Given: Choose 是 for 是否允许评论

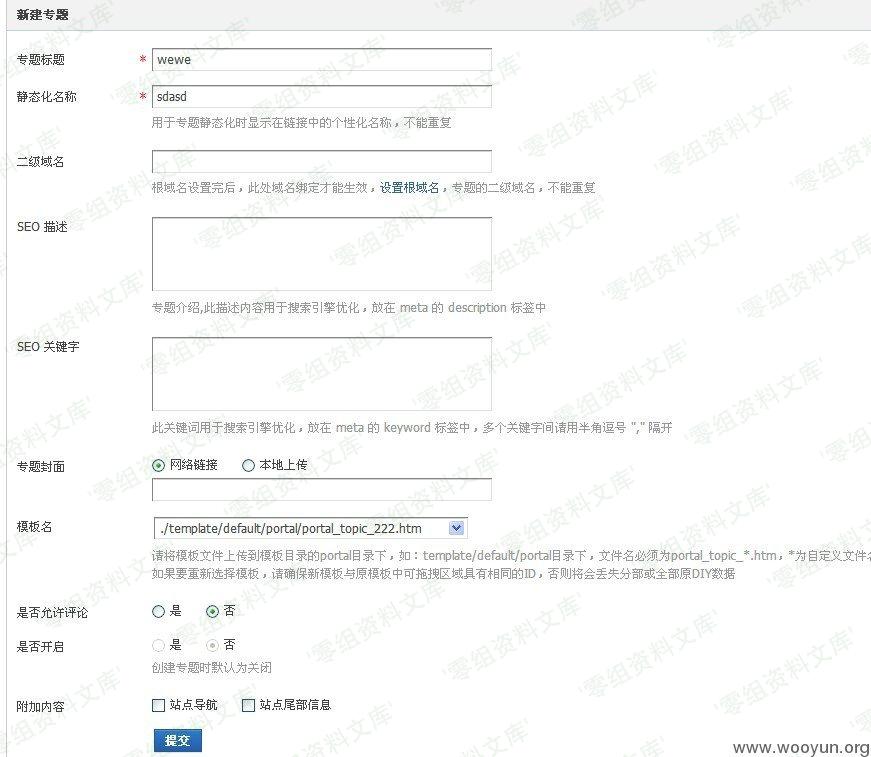Looking at the screenshot, I should point(159,611).
